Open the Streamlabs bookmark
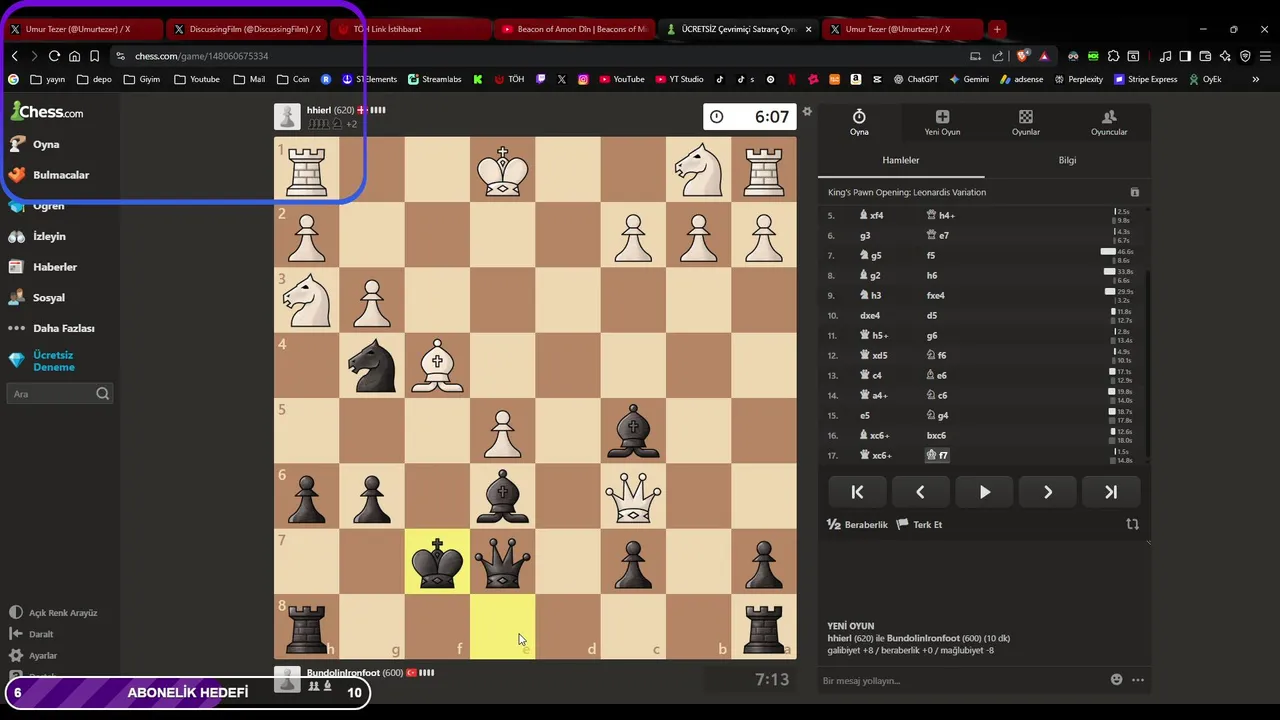Screen dimensions: 1280x720 (434, 79)
